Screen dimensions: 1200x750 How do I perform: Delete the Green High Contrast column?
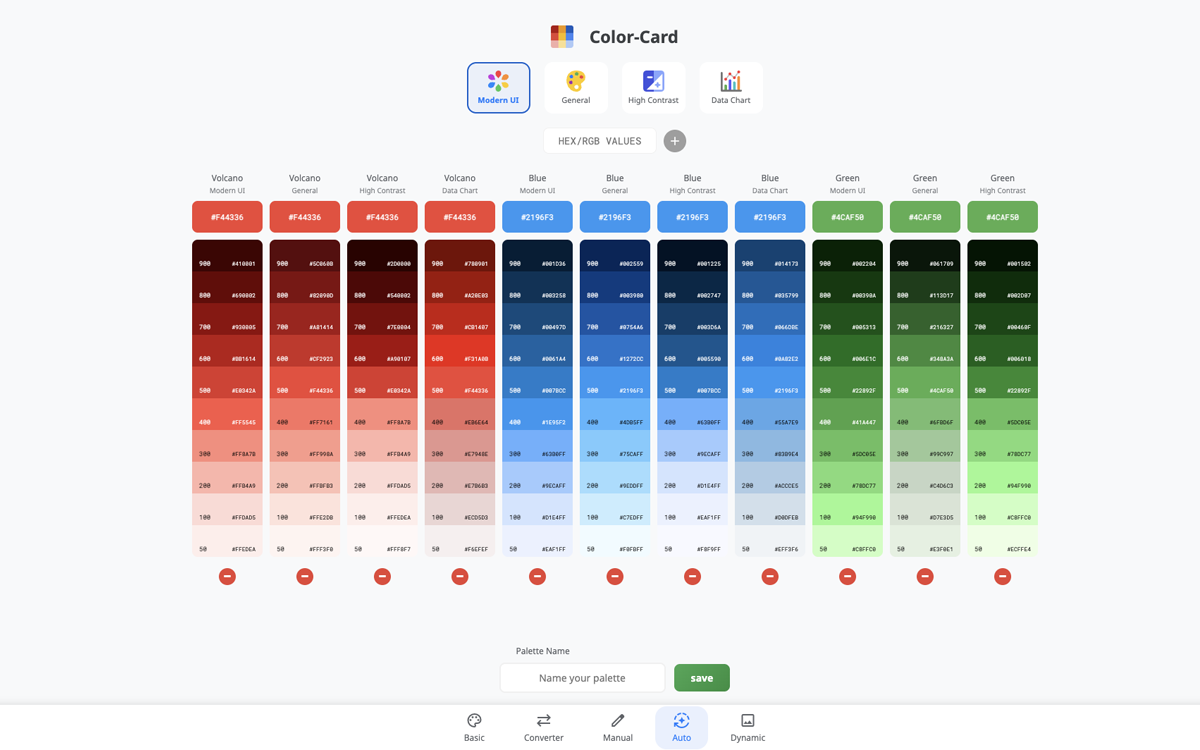coord(1002,576)
